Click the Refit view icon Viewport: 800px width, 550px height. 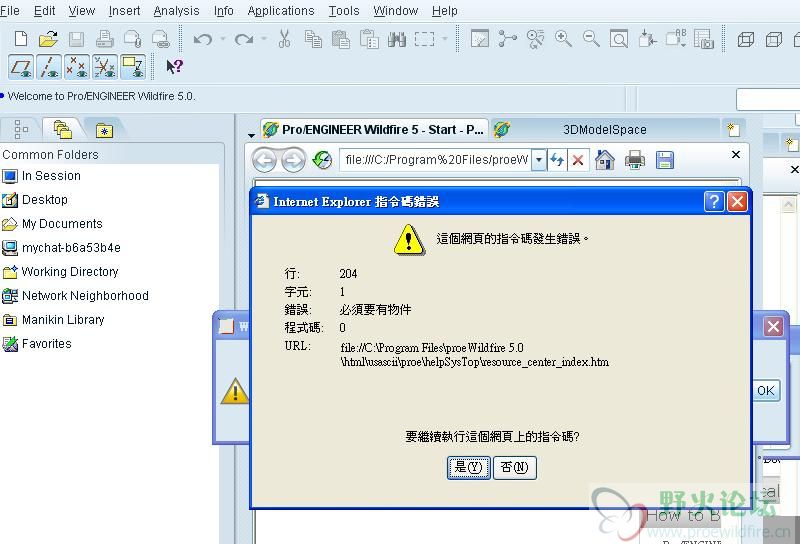coord(619,39)
